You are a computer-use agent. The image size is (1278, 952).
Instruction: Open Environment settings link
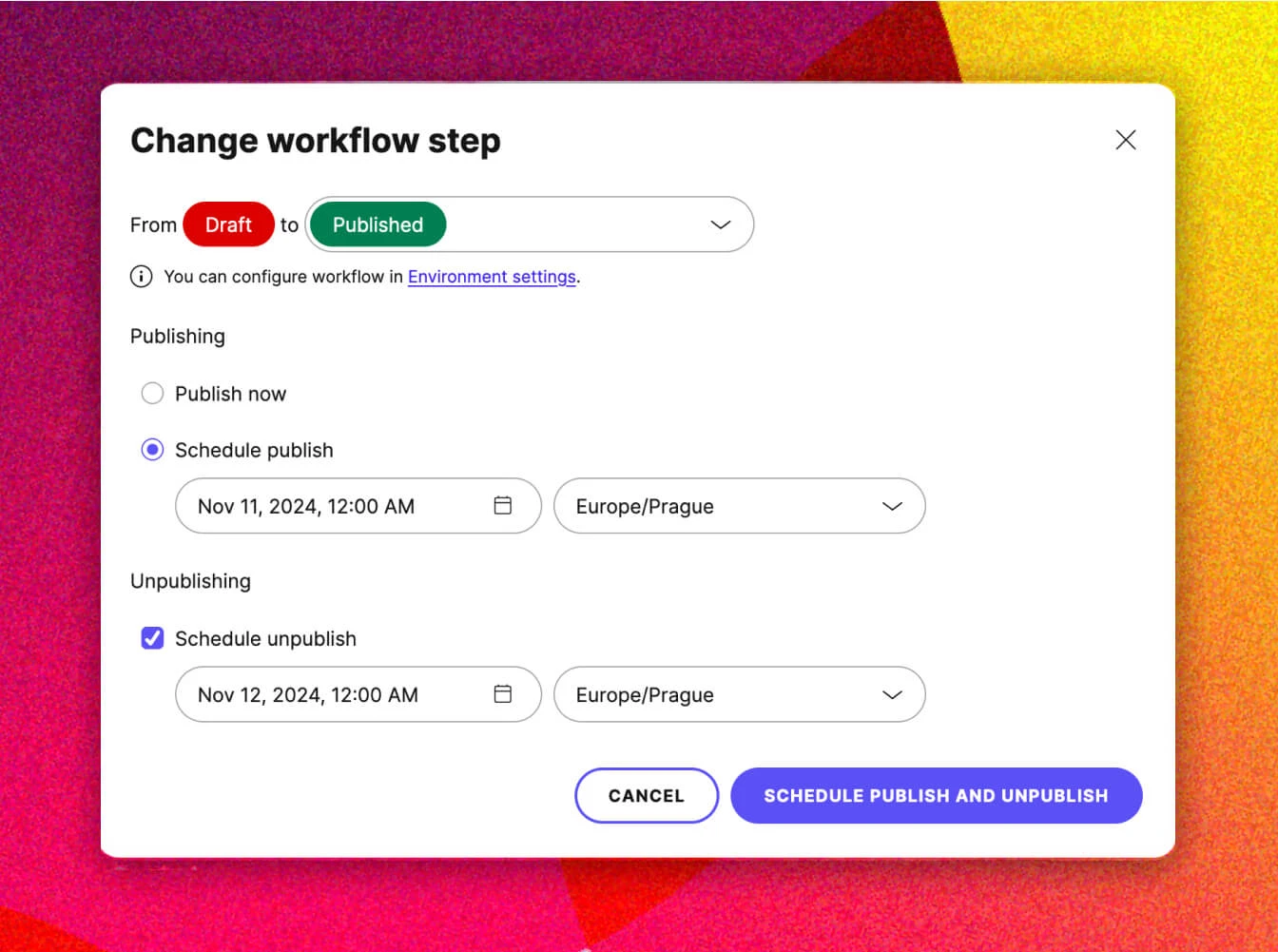pyautogui.click(x=492, y=276)
